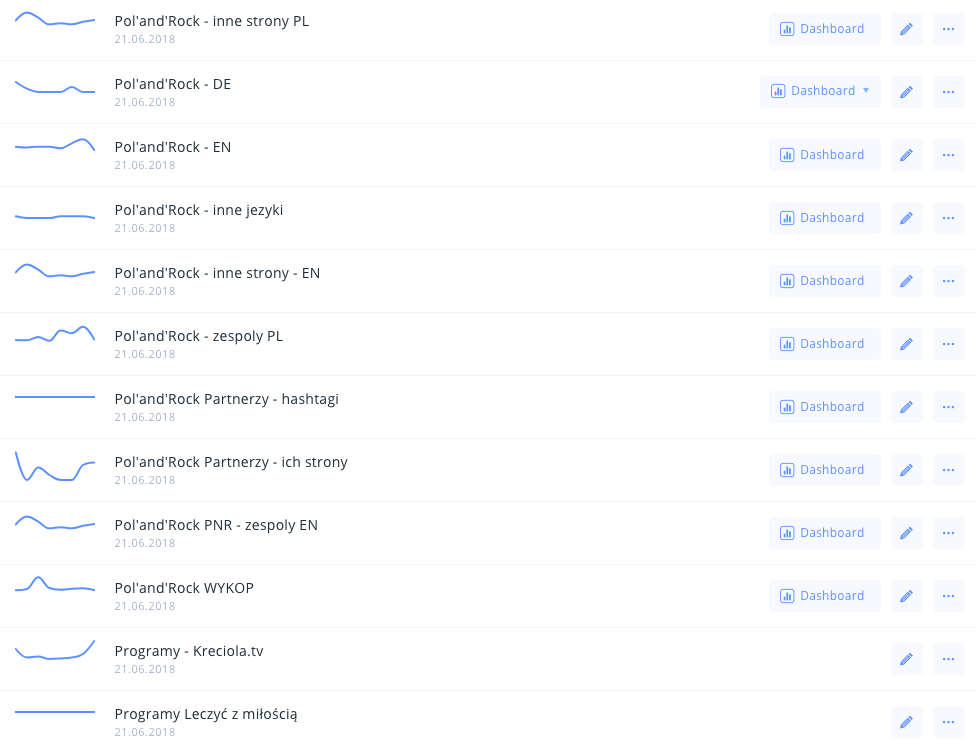Viewport: 976px width, 748px height.
Task: Click the trend graph for Pol'and'Rock - zespoly PL
Action: click(55, 335)
